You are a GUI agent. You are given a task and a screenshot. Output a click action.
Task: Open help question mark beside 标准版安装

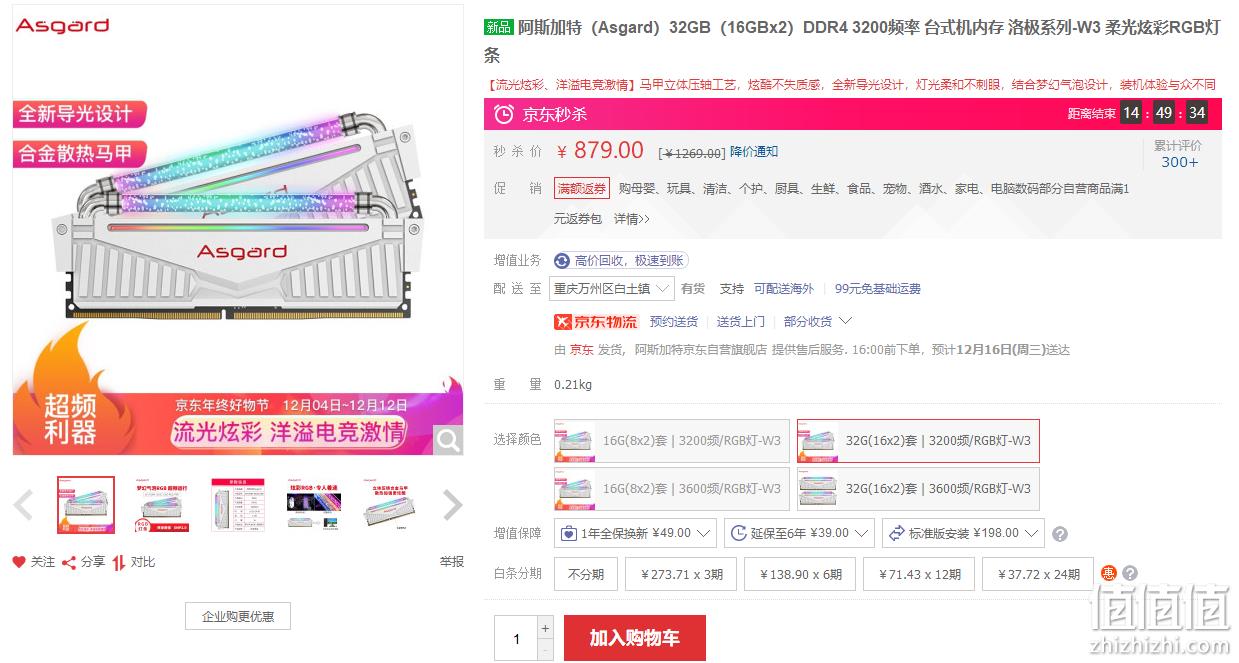point(1060,534)
